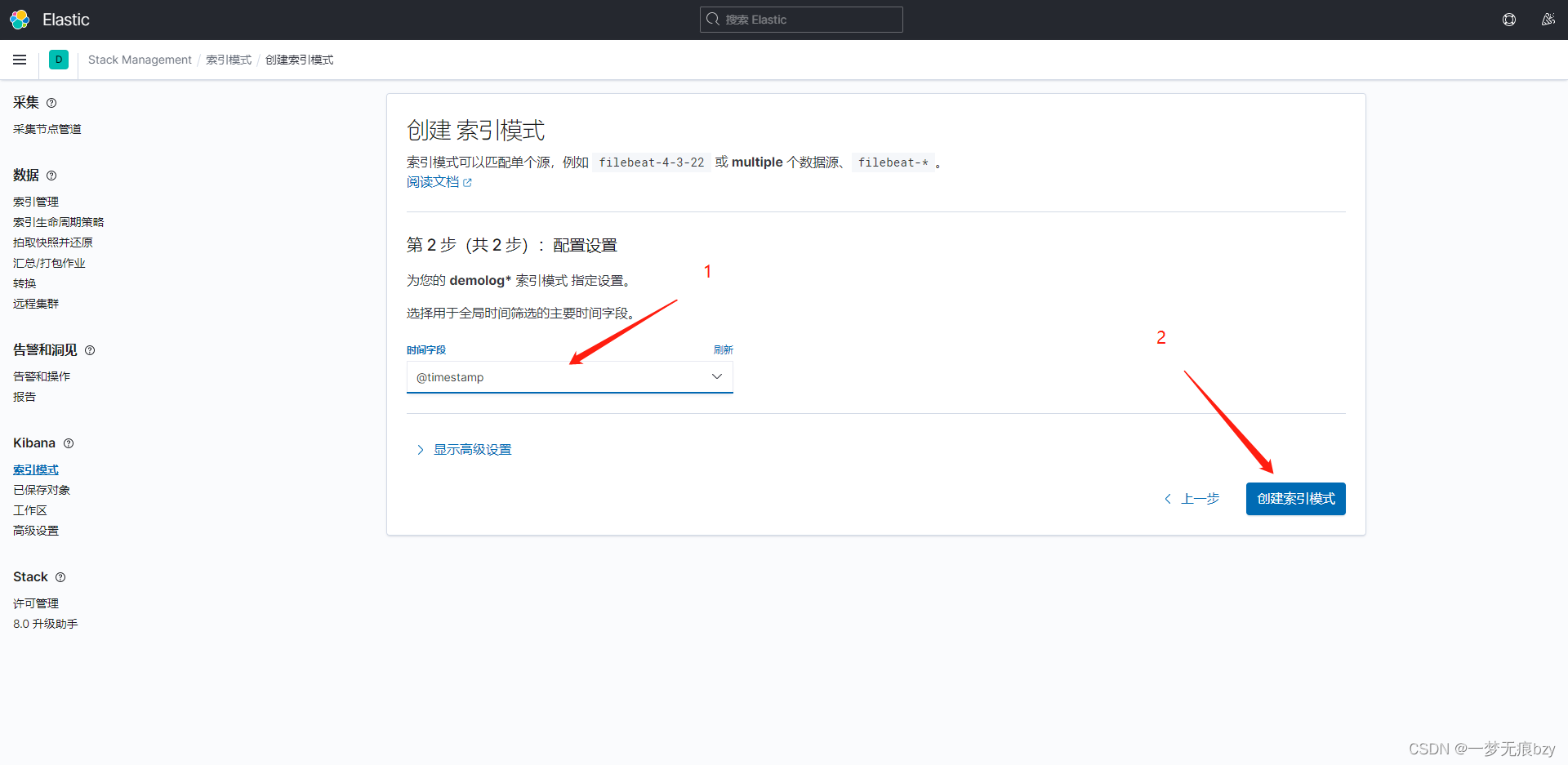Click the green D space avatar
The image size is (1568, 765).
click(59, 60)
